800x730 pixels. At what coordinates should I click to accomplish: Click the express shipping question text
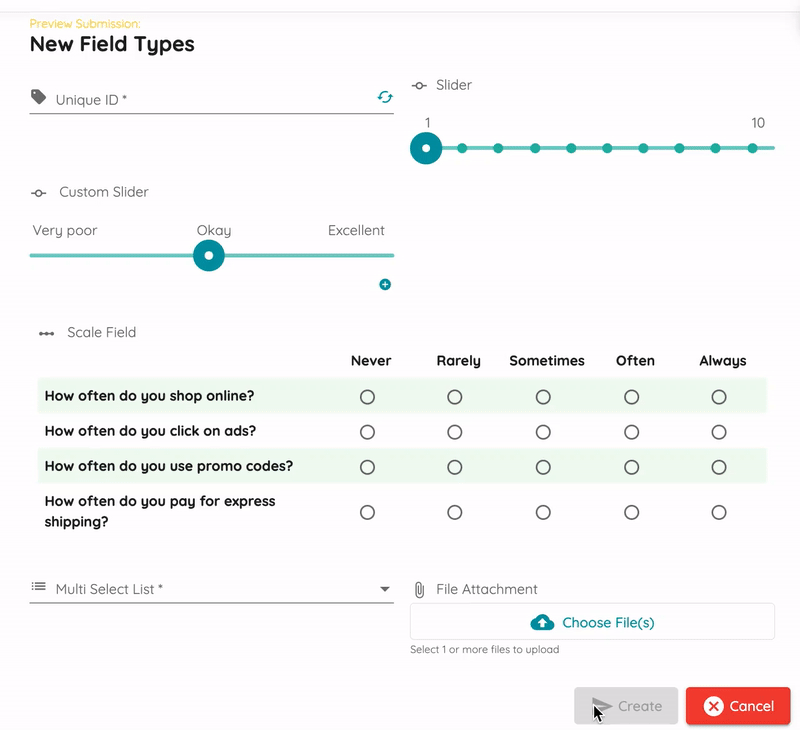(160, 512)
